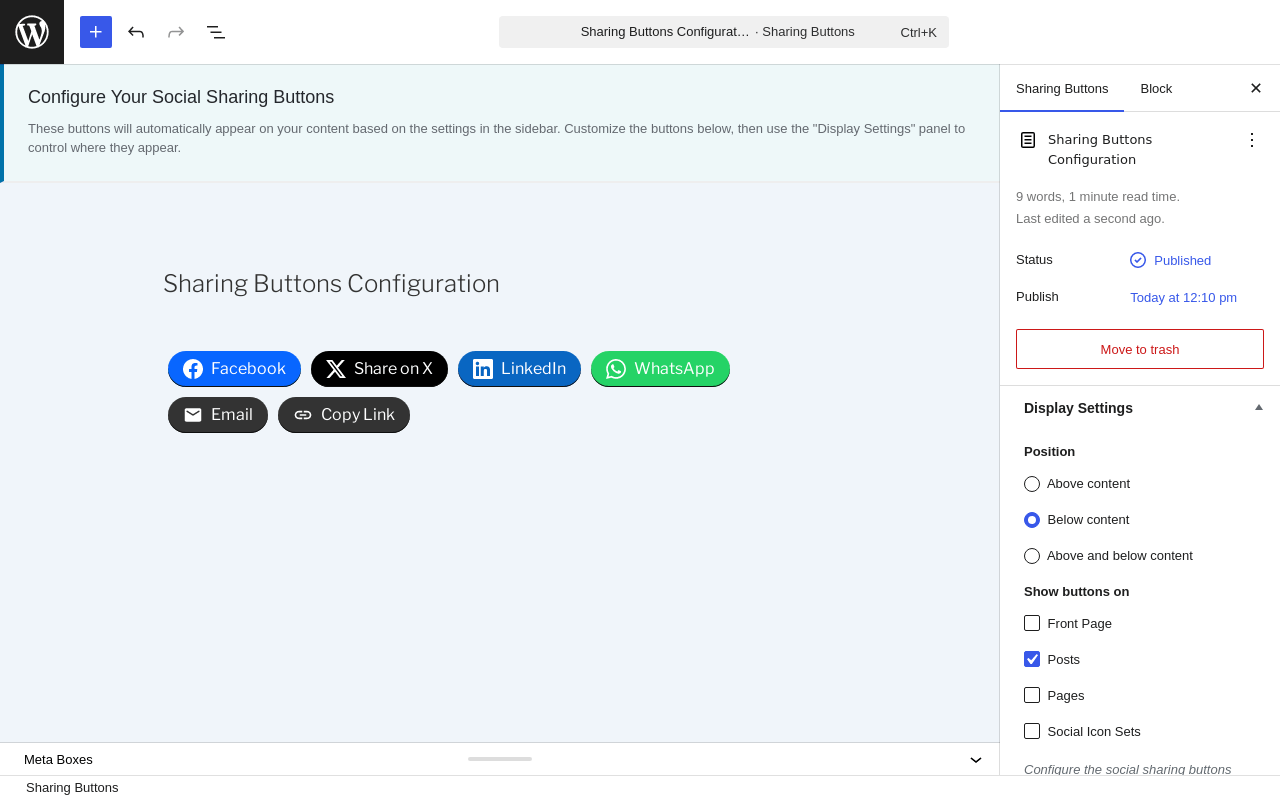
Task: Click the Show buttons on label
Action: 1077,591
